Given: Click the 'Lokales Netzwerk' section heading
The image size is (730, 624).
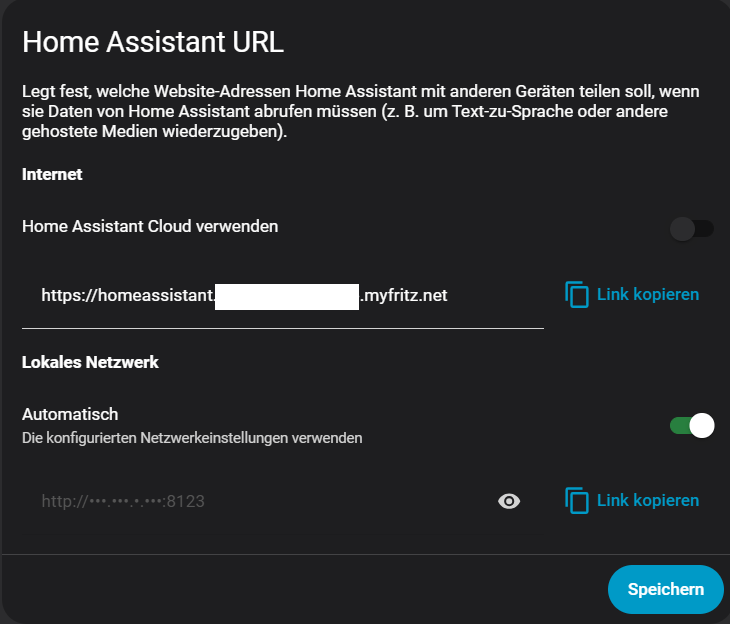Looking at the screenshot, I should pos(90,362).
